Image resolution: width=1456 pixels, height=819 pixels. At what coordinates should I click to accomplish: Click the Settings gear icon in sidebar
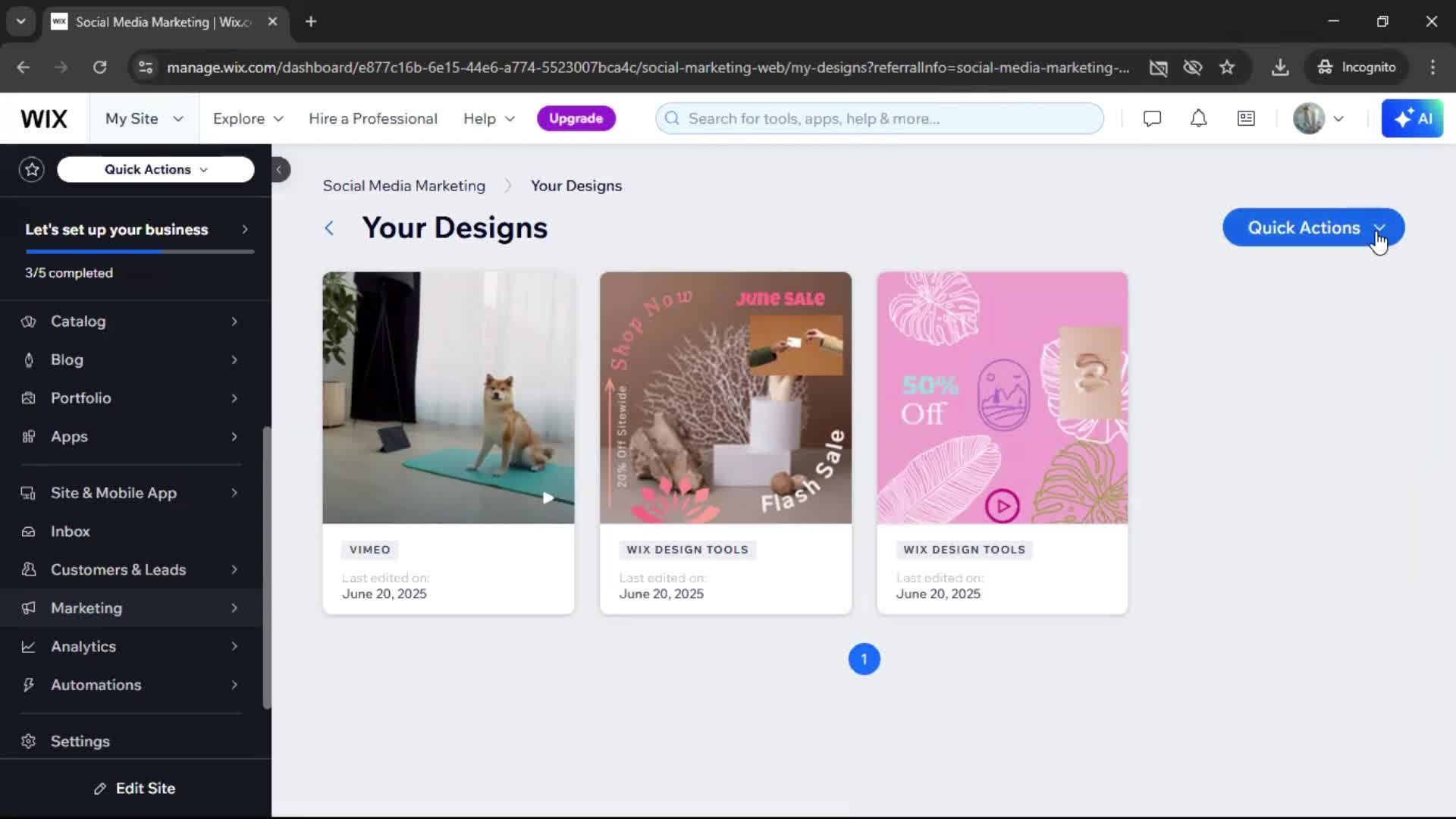click(29, 741)
